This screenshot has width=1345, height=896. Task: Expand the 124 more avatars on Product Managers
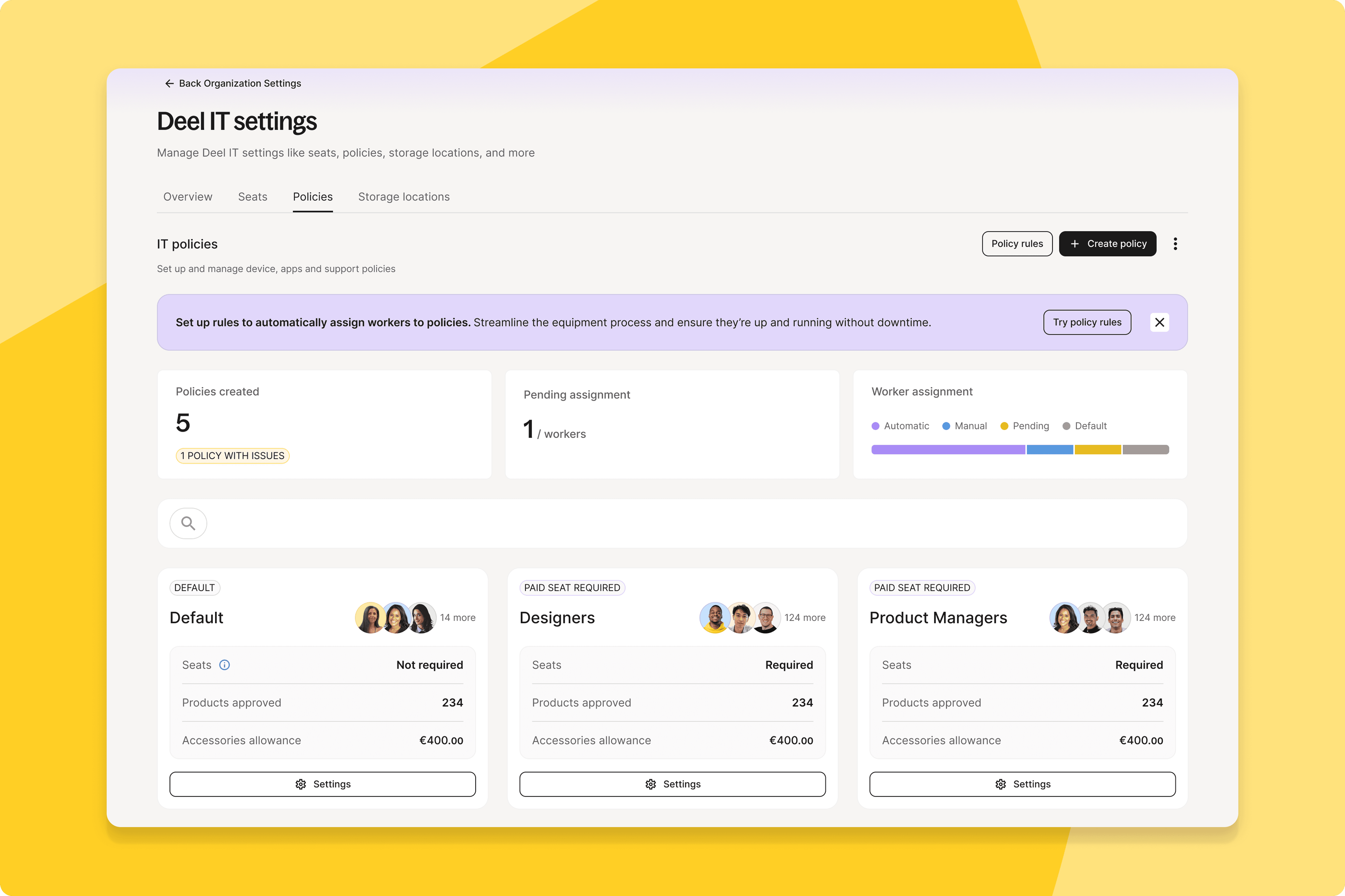pyautogui.click(x=1155, y=618)
